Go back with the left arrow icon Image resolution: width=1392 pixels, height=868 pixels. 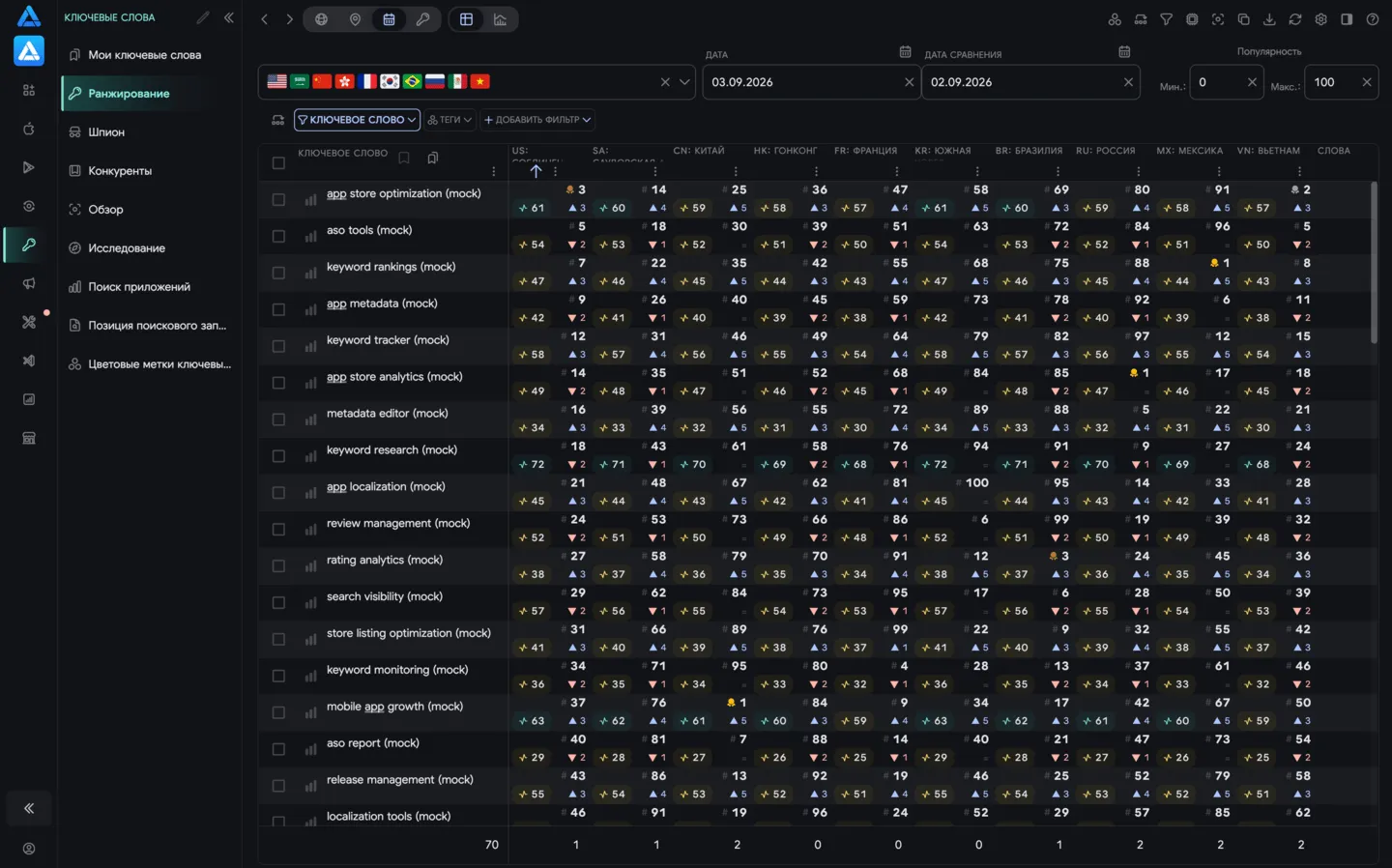click(264, 19)
